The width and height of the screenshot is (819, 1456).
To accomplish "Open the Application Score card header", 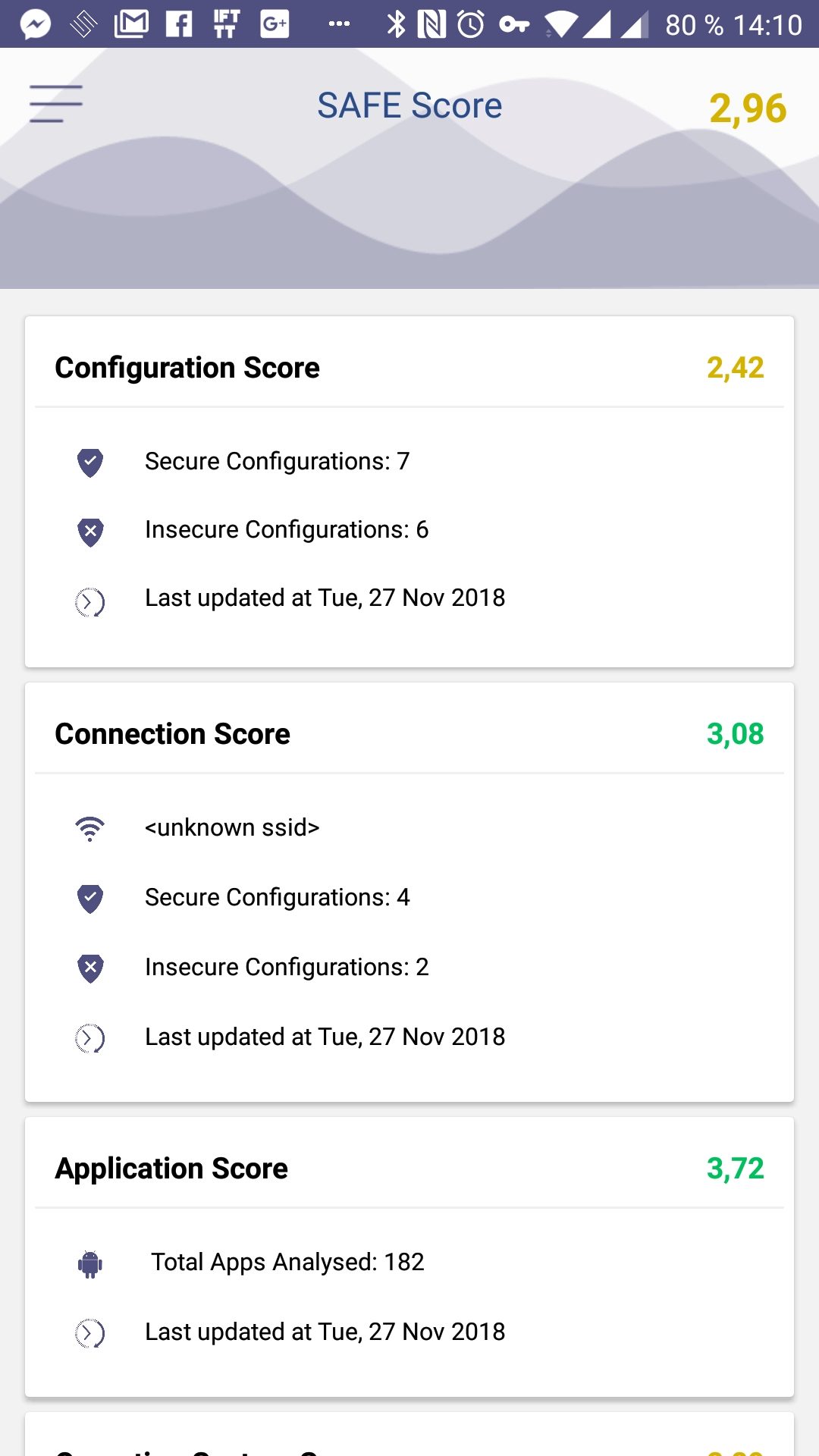I will pyautogui.click(x=409, y=1169).
